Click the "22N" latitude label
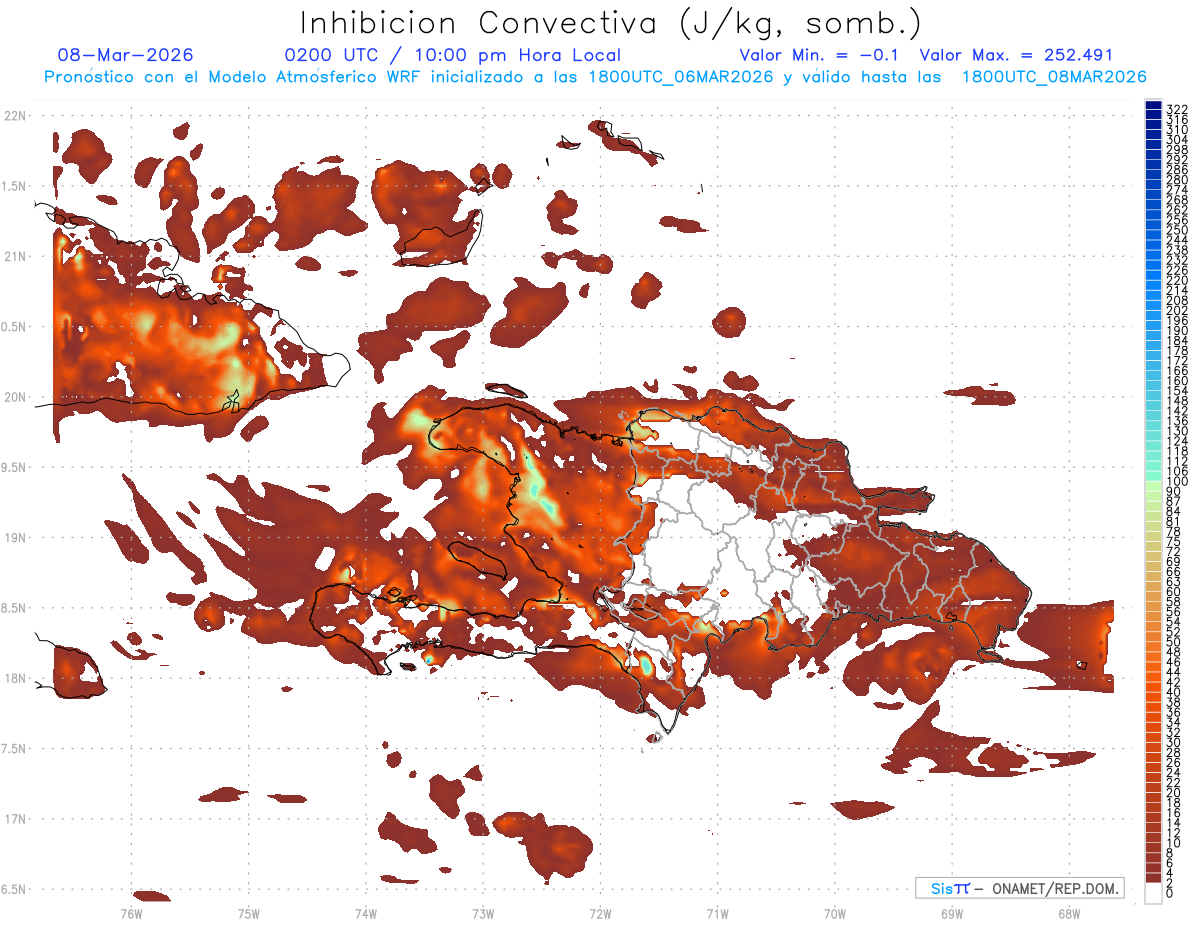Viewport: 1200px width, 927px height. [14, 116]
